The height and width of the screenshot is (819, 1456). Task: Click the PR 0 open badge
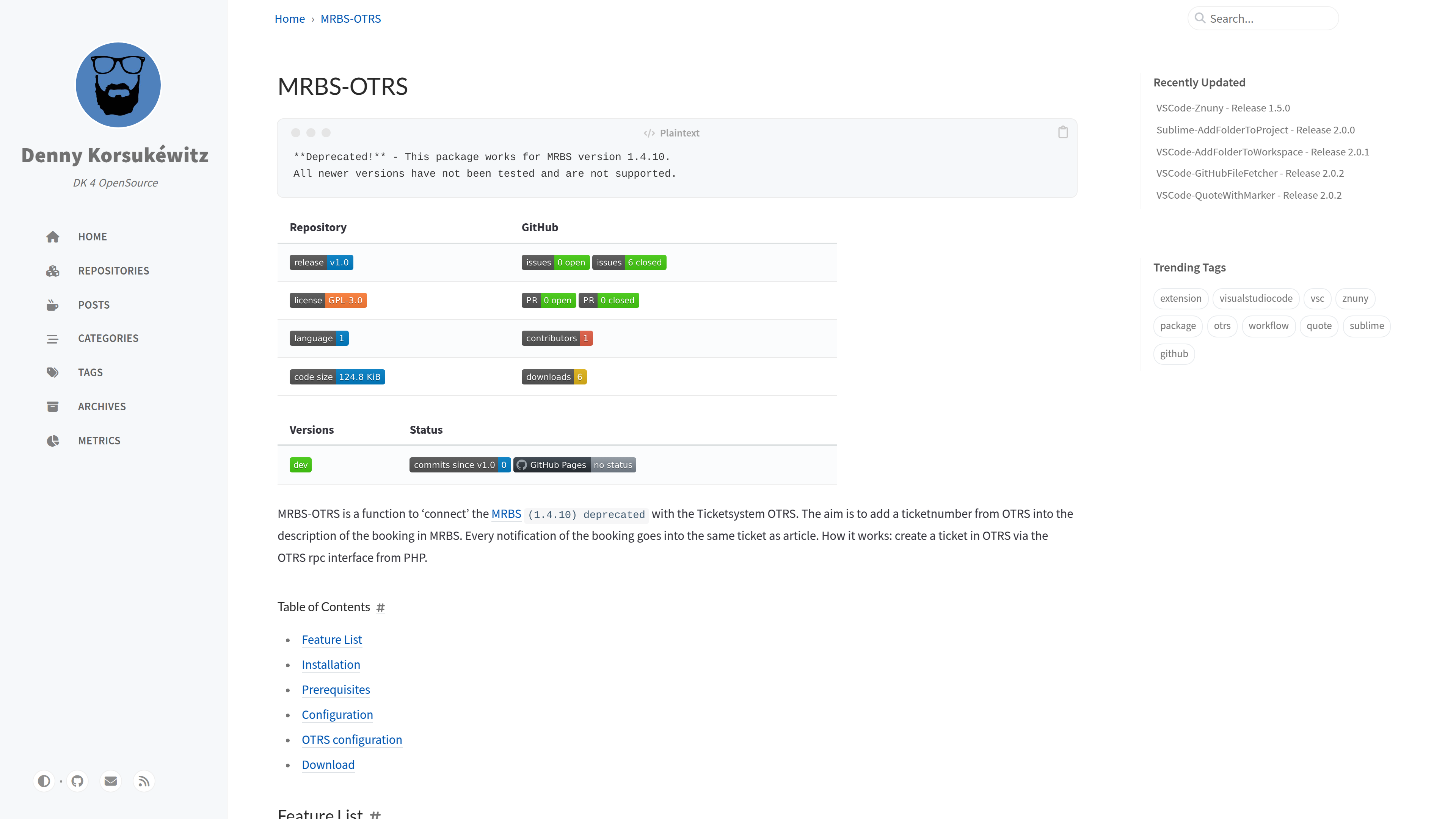[x=548, y=300]
